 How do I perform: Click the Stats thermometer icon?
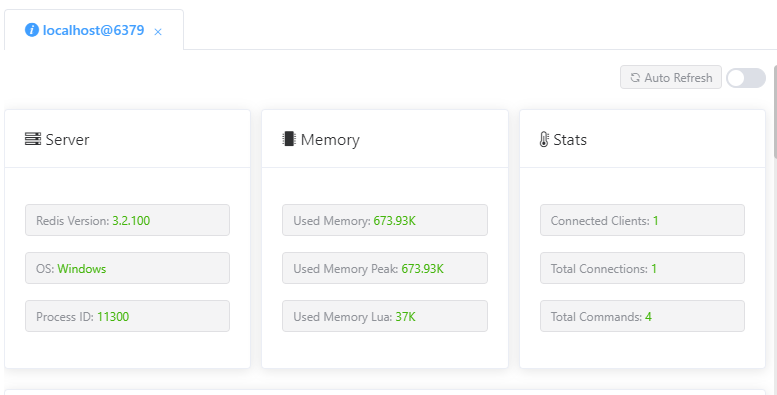[544, 139]
